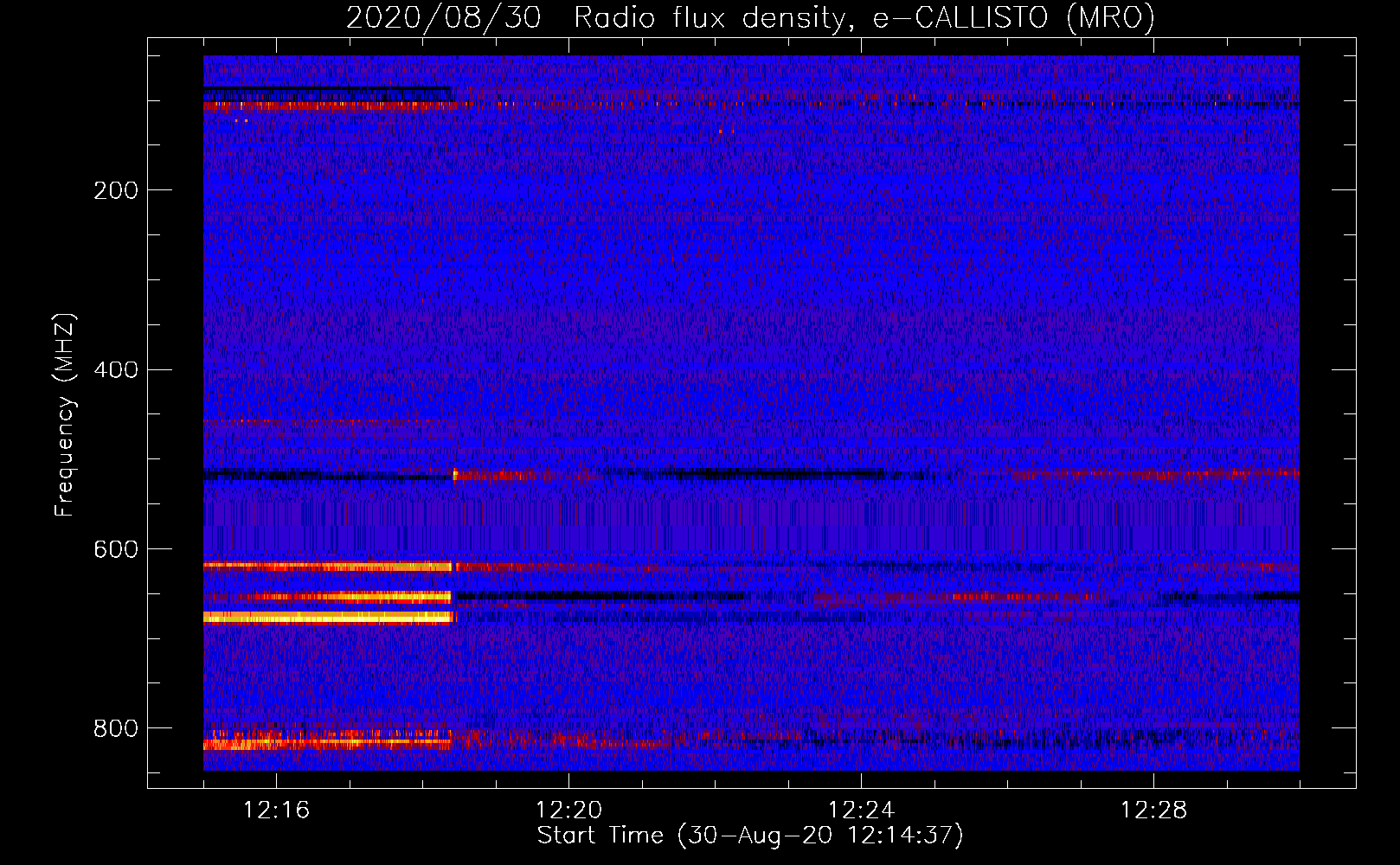Click the 12:24 time tick label
Screen dimensions: 1400x865
861,811
